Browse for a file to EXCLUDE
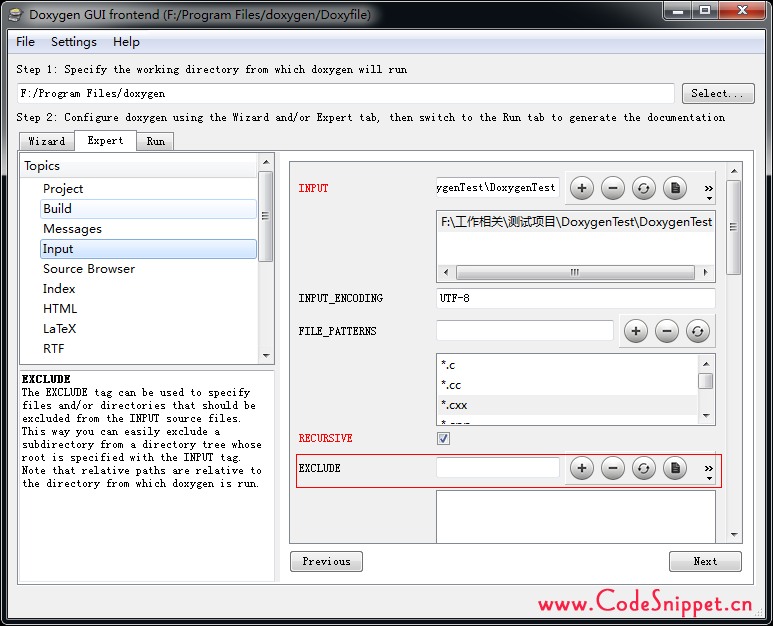Viewport: 773px width, 626px height. [x=675, y=468]
